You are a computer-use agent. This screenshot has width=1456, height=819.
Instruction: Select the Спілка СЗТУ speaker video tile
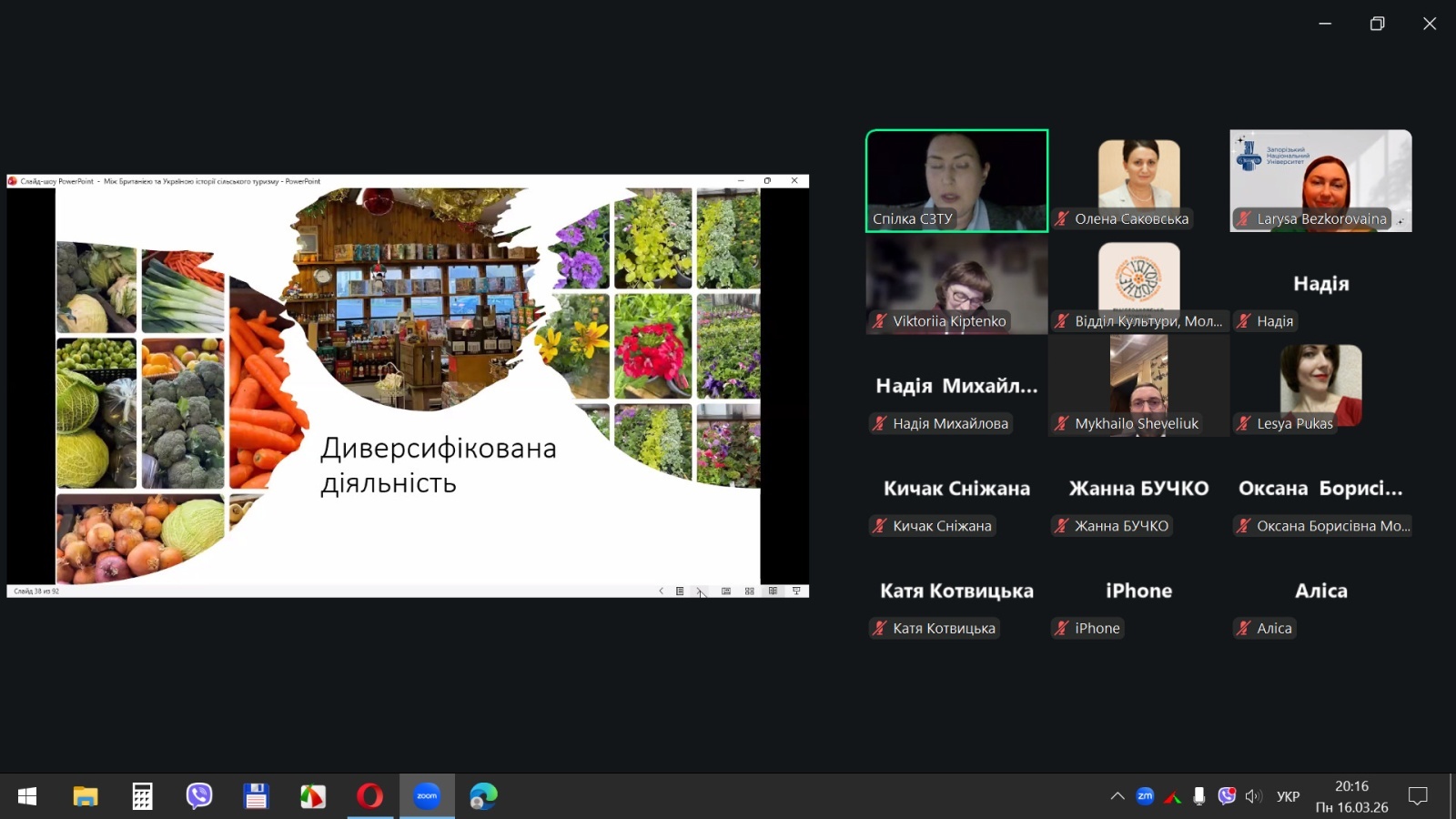coord(956,180)
